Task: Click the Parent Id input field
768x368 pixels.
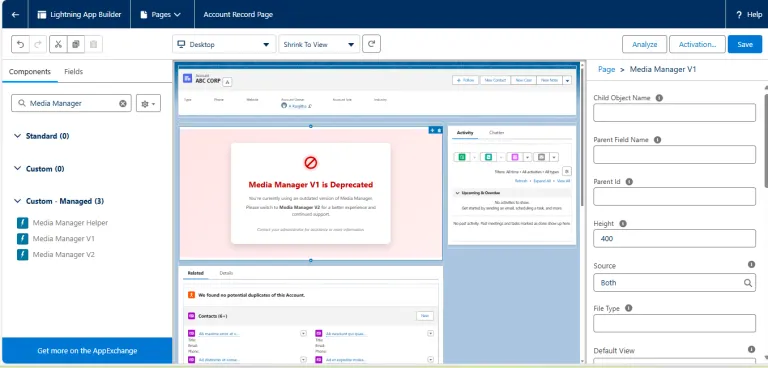Action: point(674,196)
